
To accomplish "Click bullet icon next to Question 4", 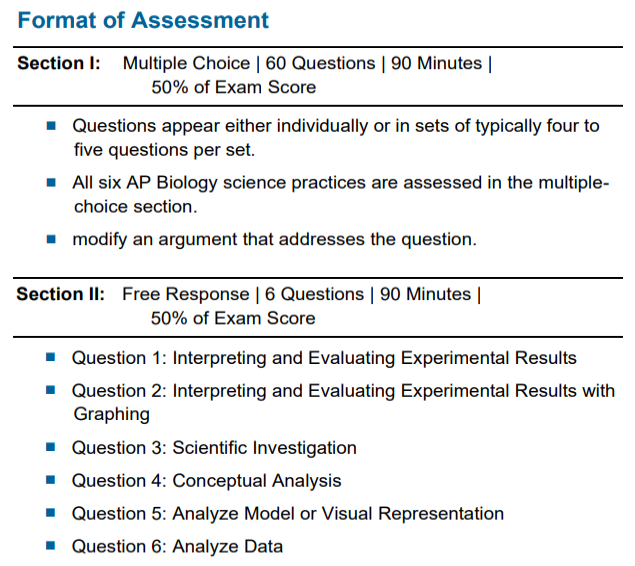I will pos(51,480).
